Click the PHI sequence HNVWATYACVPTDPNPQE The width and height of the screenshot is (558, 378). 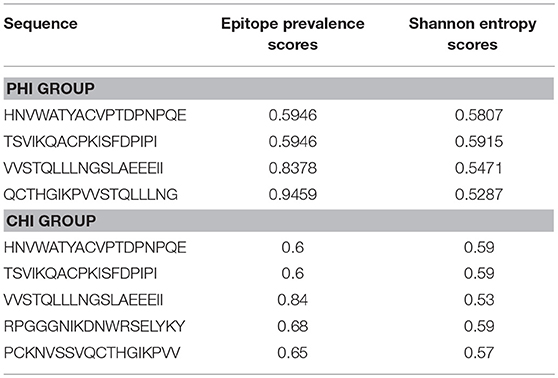[95, 115]
